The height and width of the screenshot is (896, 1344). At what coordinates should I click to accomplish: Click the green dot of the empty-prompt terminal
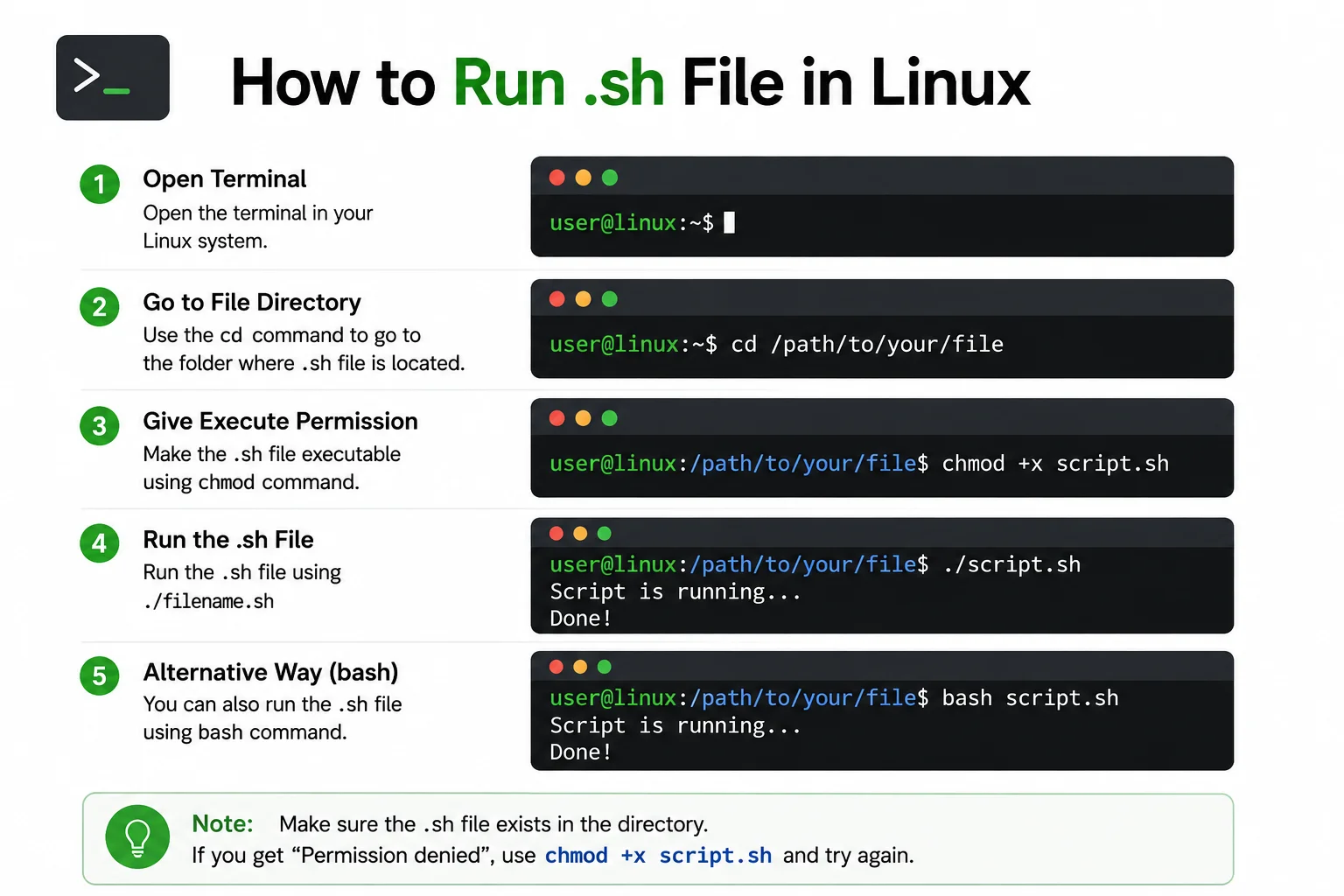tap(610, 178)
